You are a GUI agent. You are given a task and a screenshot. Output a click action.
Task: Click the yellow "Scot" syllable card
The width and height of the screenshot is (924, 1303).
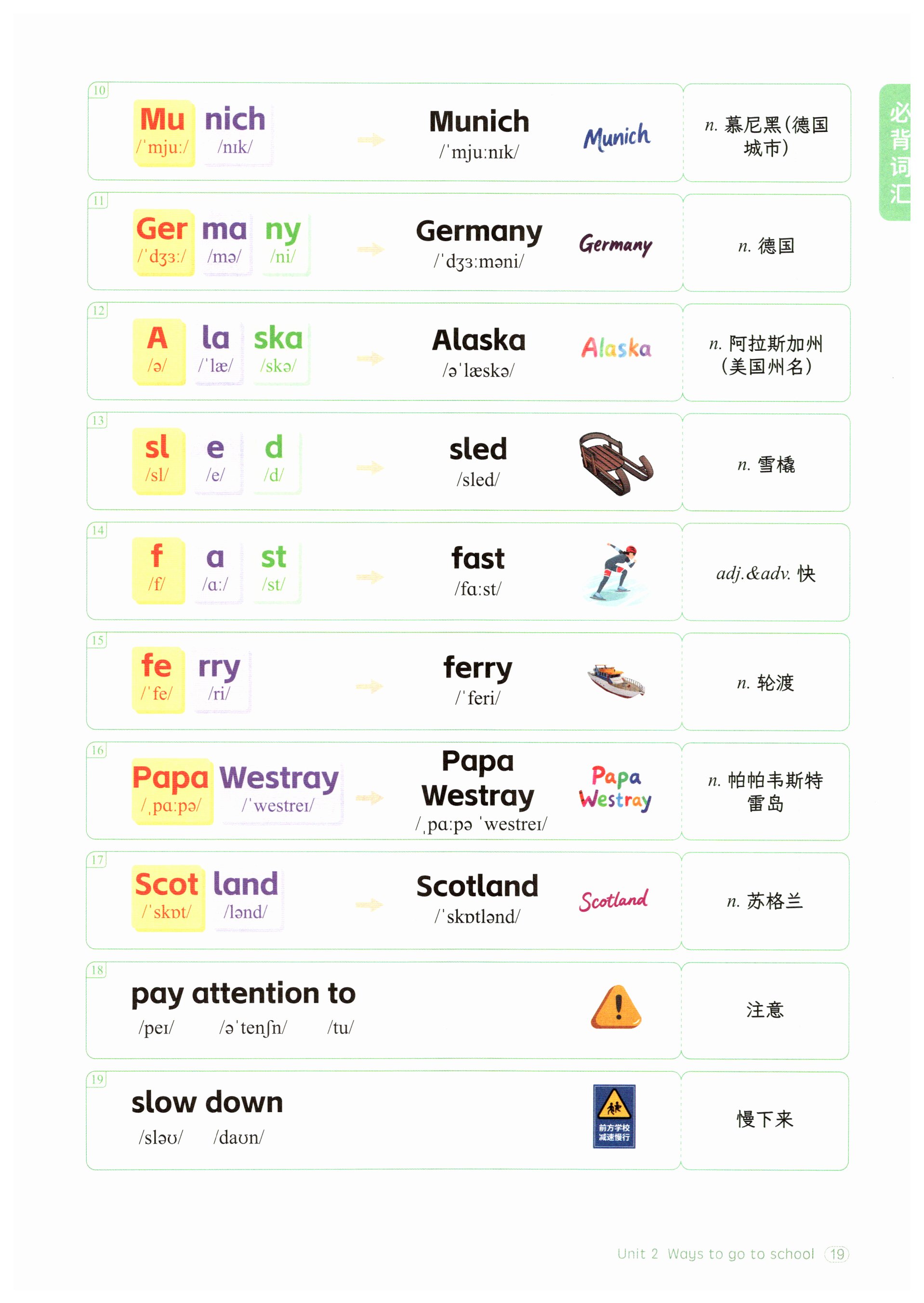(x=167, y=898)
